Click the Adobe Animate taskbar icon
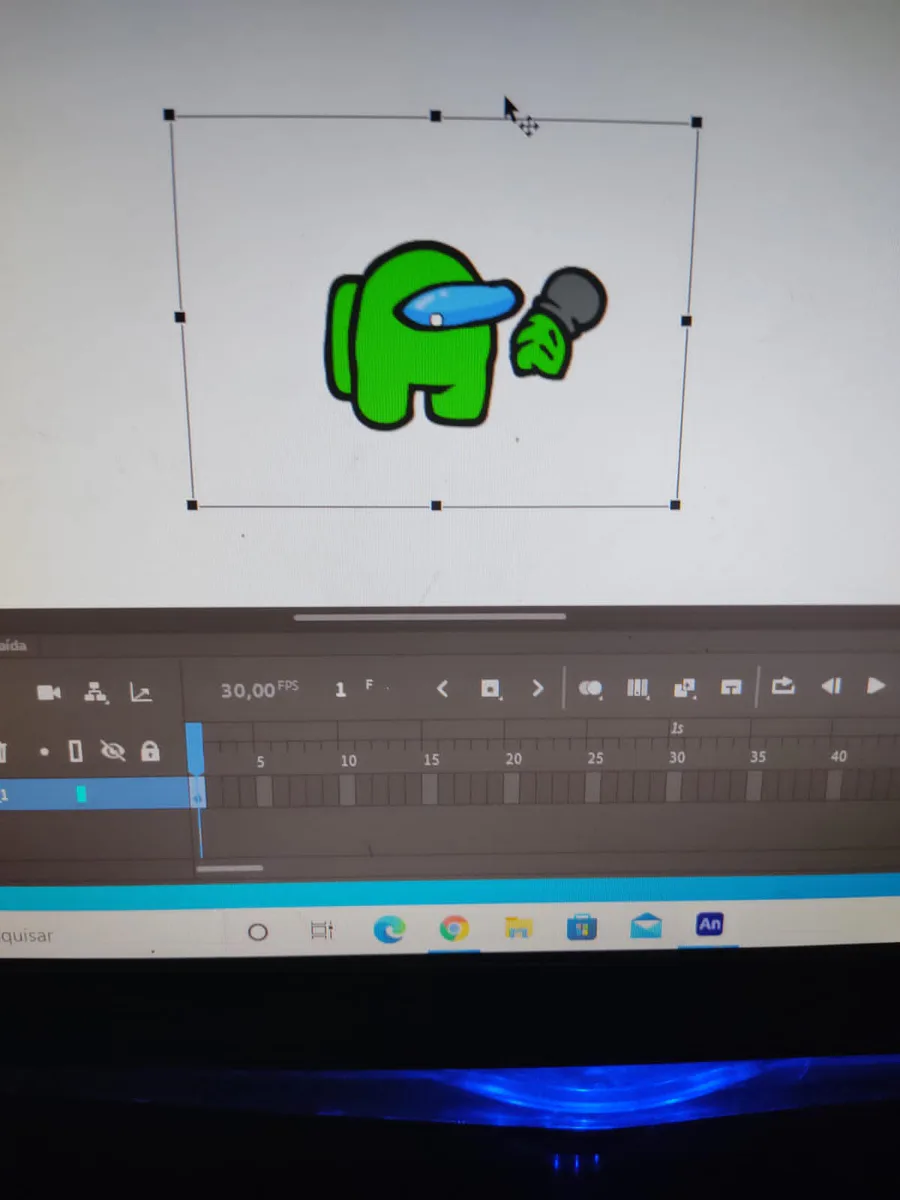The image size is (900, 1200). 710,924
